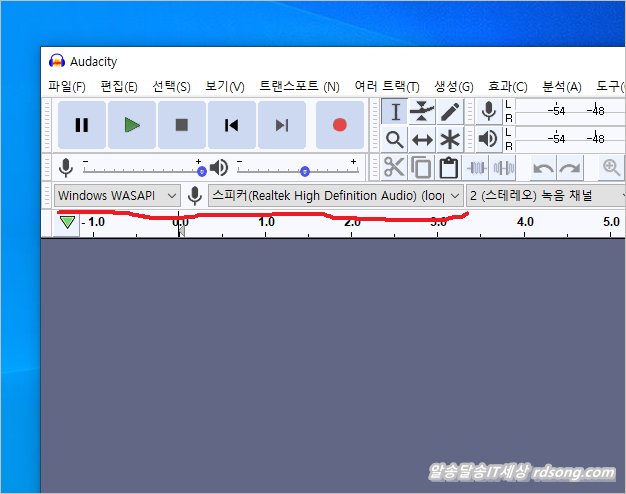
Task: Undo the last action
Action: pos(543,168)
